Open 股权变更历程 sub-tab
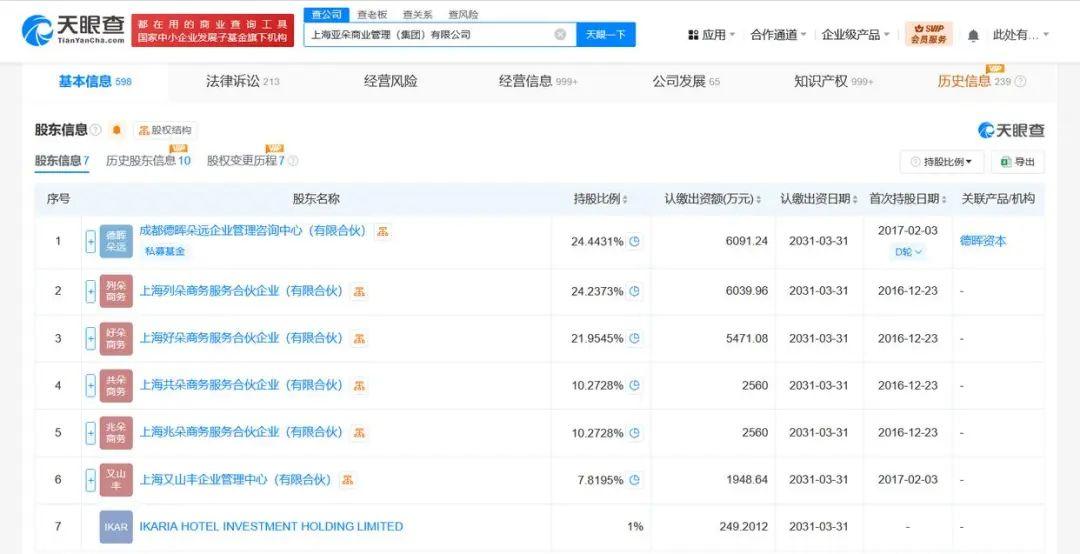Viewport: 1080px width, 554px height. [x=246, y=161]
